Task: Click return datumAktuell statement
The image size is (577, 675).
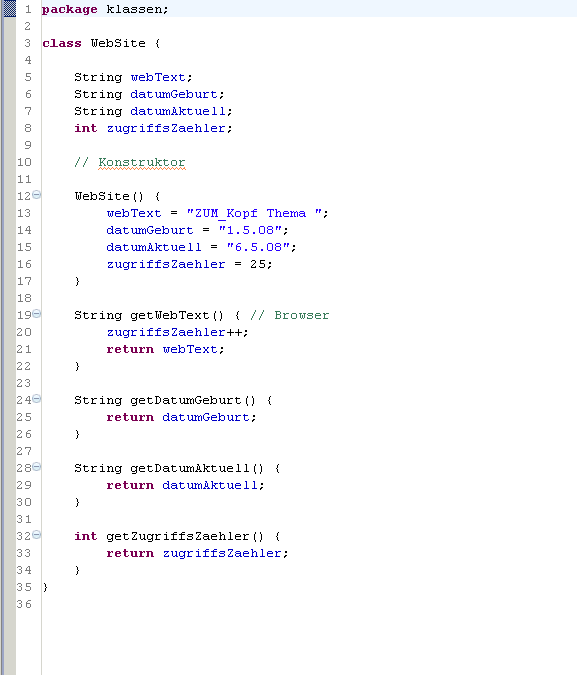Action: pyautogui.click(x=185, y=485)
